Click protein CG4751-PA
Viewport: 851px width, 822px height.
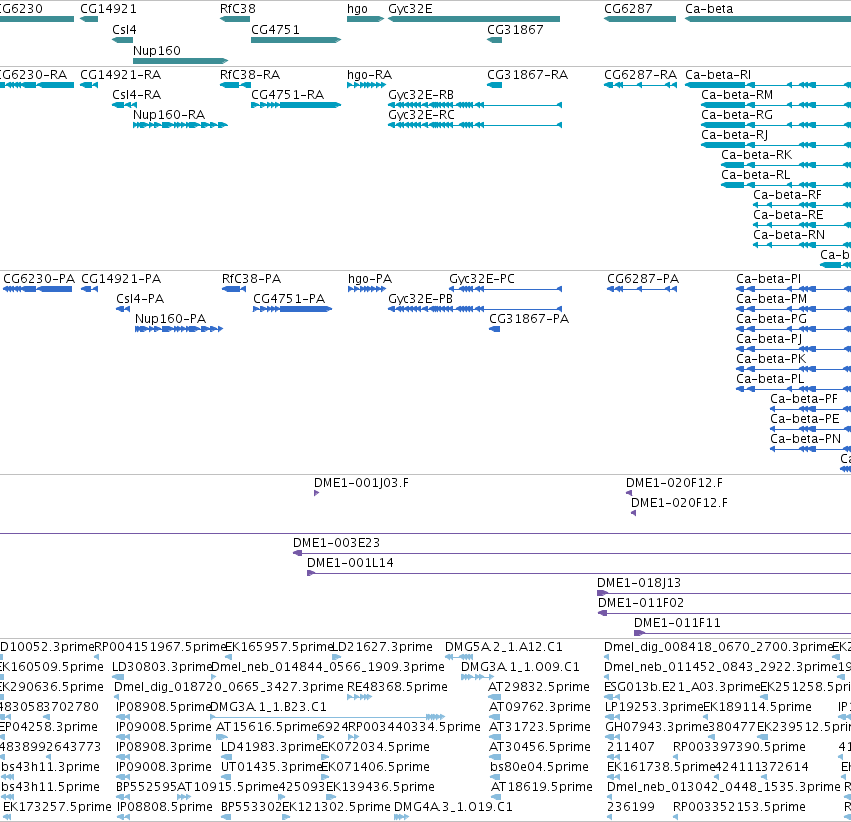[x=293, y=309]
